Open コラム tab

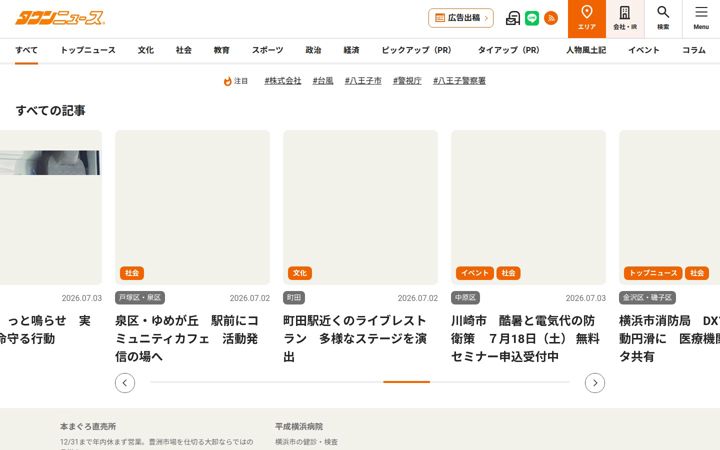(693, 50)
